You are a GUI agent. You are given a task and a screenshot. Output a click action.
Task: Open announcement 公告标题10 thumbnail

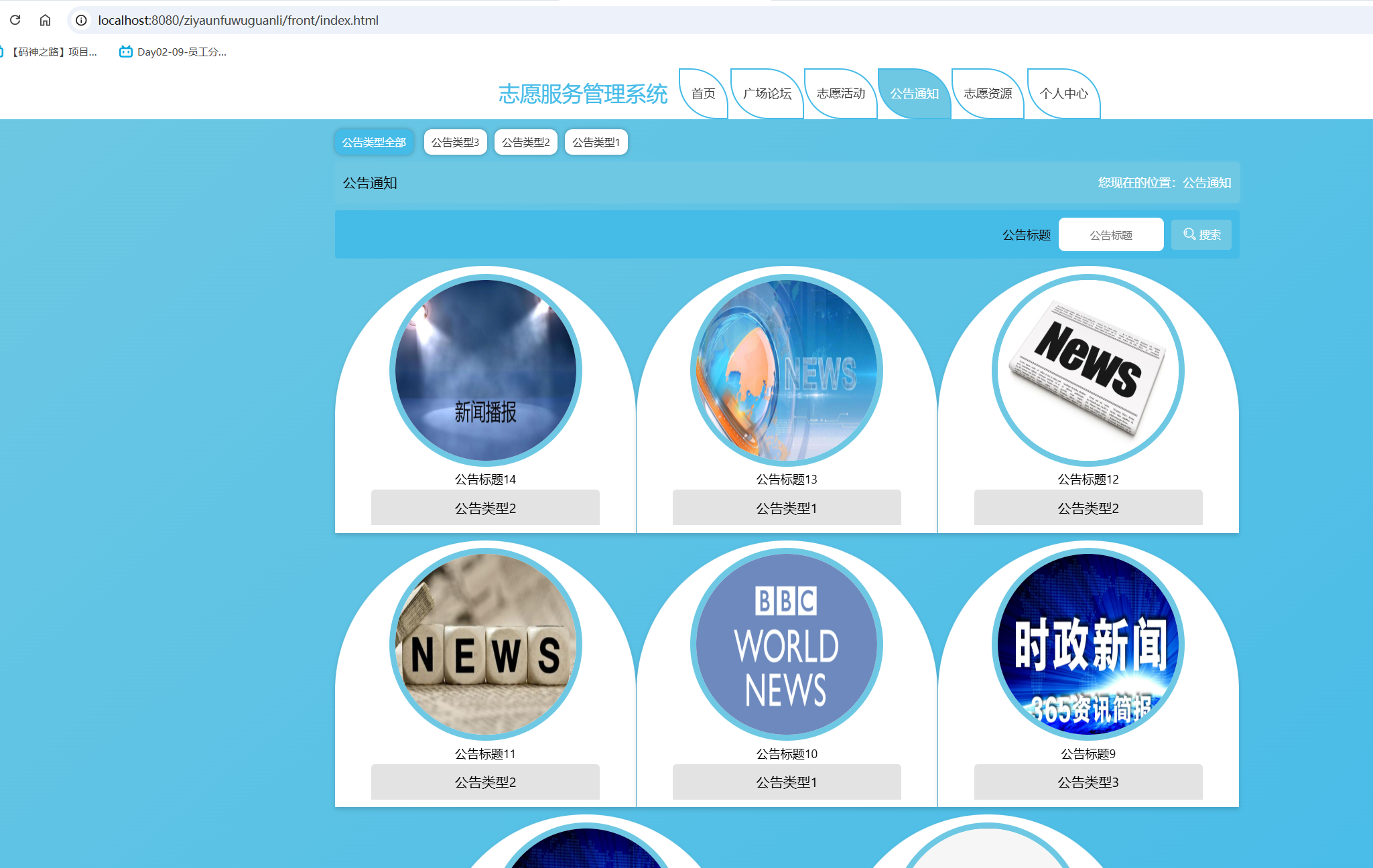pyautogui.click(x=786, y=643)
